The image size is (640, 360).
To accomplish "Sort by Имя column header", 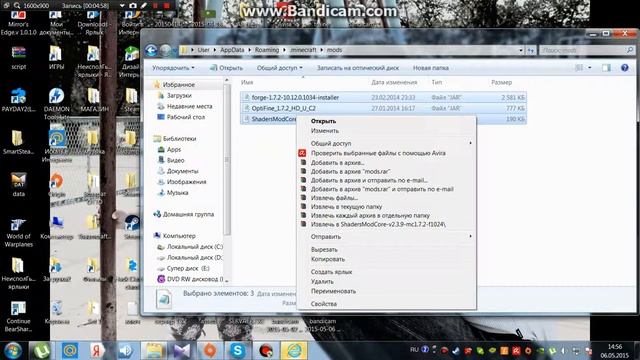I will click(247, 82).
